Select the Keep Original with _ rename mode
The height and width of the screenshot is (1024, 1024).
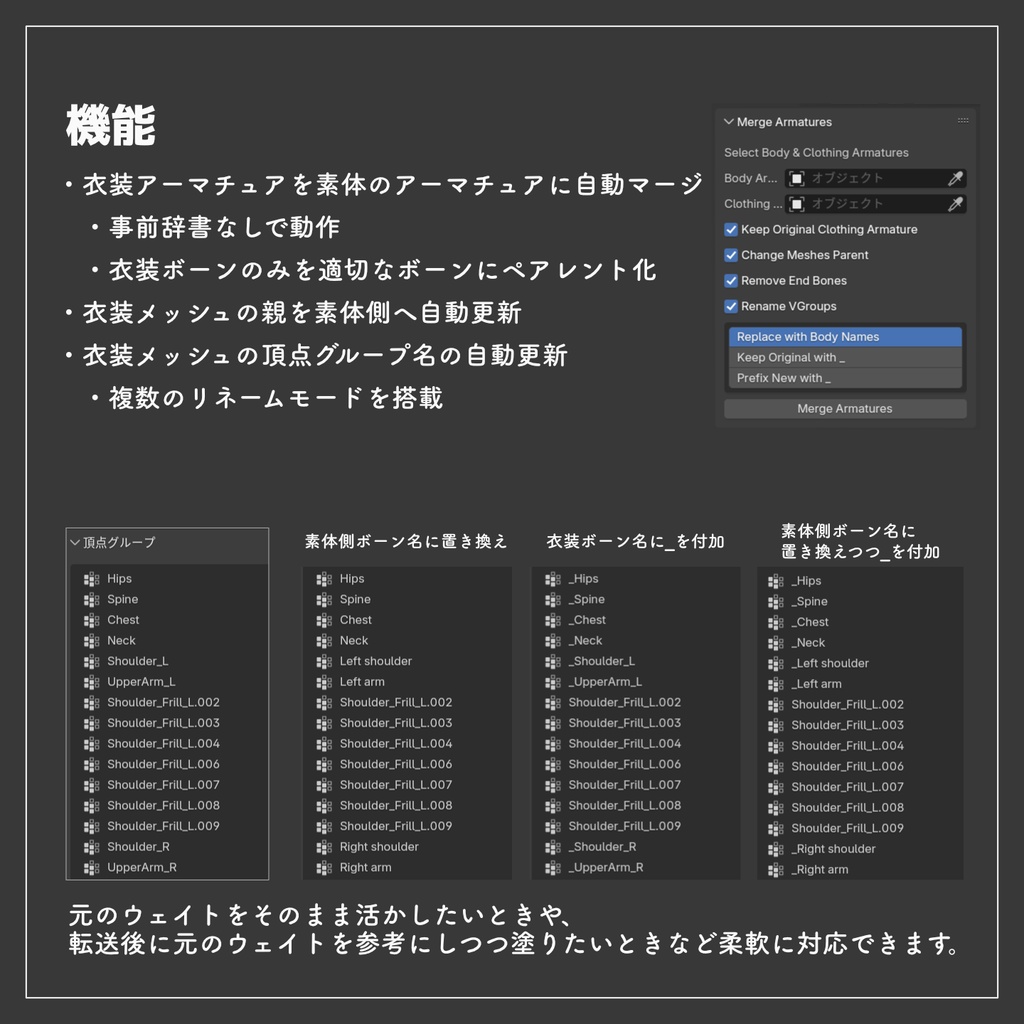point(845,356)
